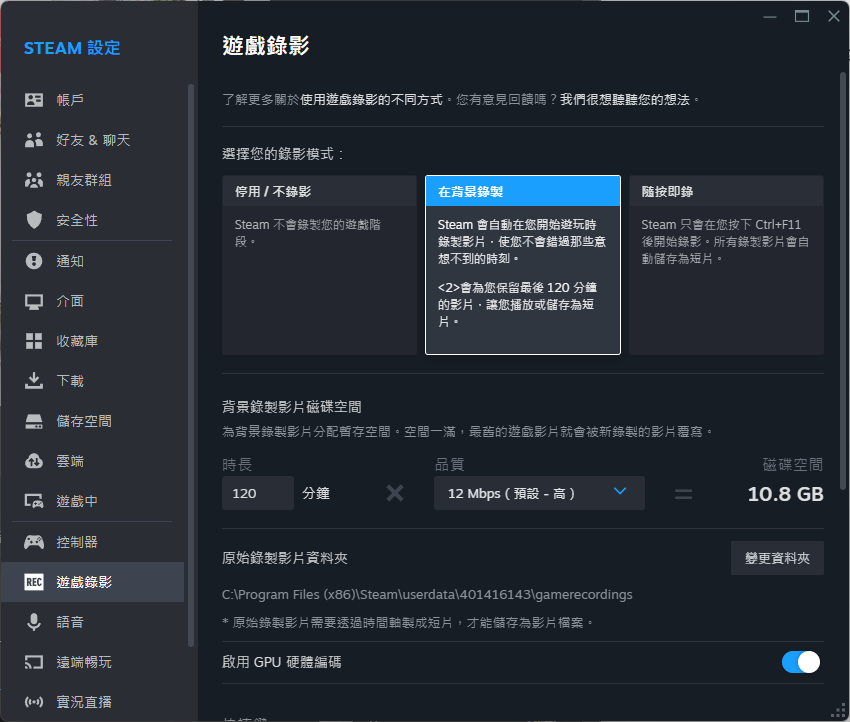Switch to 遠端暢玩 settings page
The width and height of the screenshot is (850, 722).
tap(84, 662)
